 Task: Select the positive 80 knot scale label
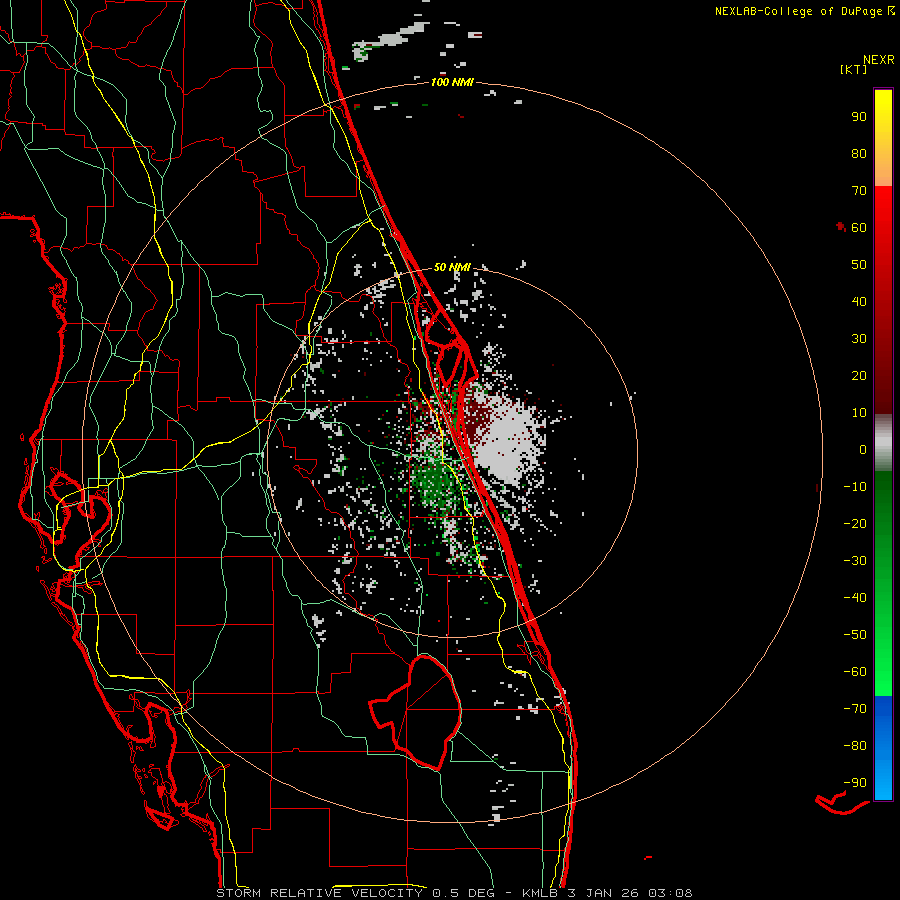[x=859, y=153]
